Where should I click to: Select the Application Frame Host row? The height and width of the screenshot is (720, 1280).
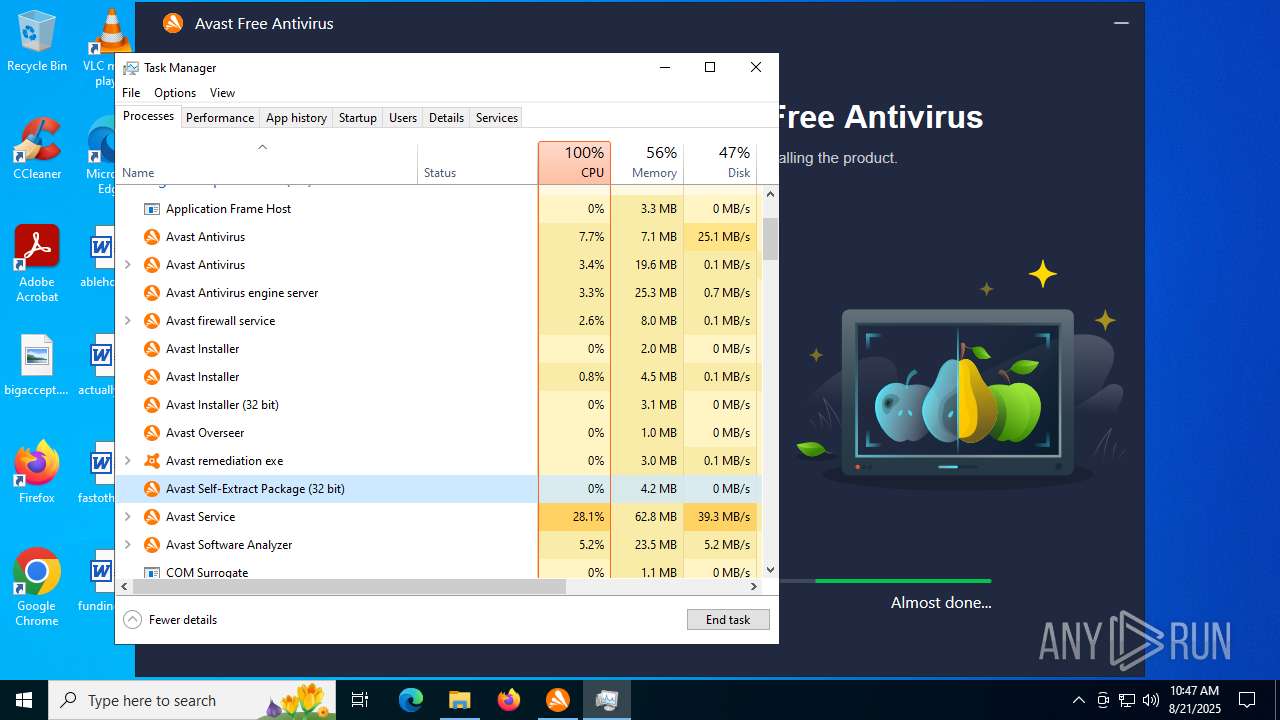[x=438, y=209]
